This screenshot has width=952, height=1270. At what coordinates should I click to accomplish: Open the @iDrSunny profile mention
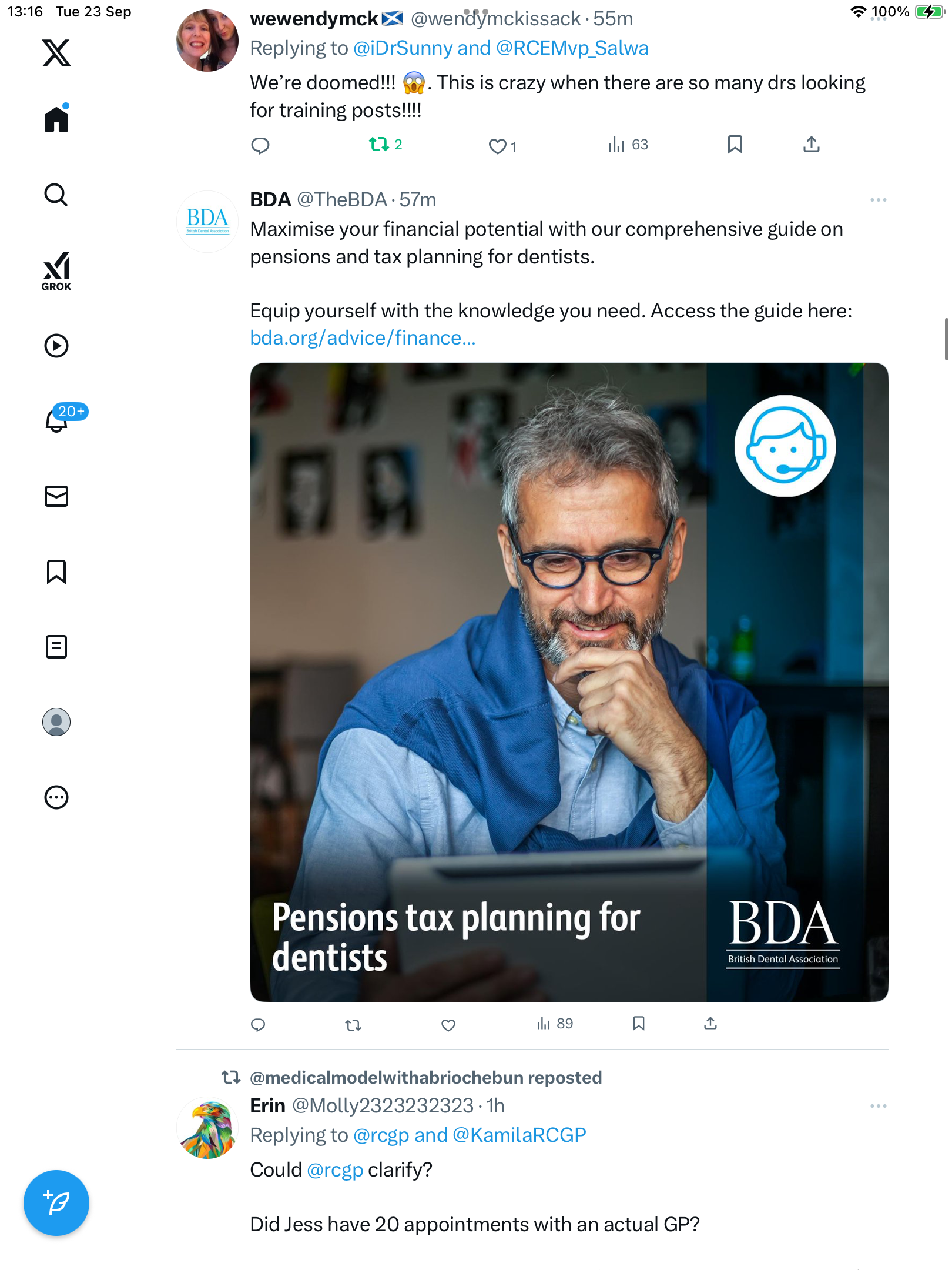403,48
